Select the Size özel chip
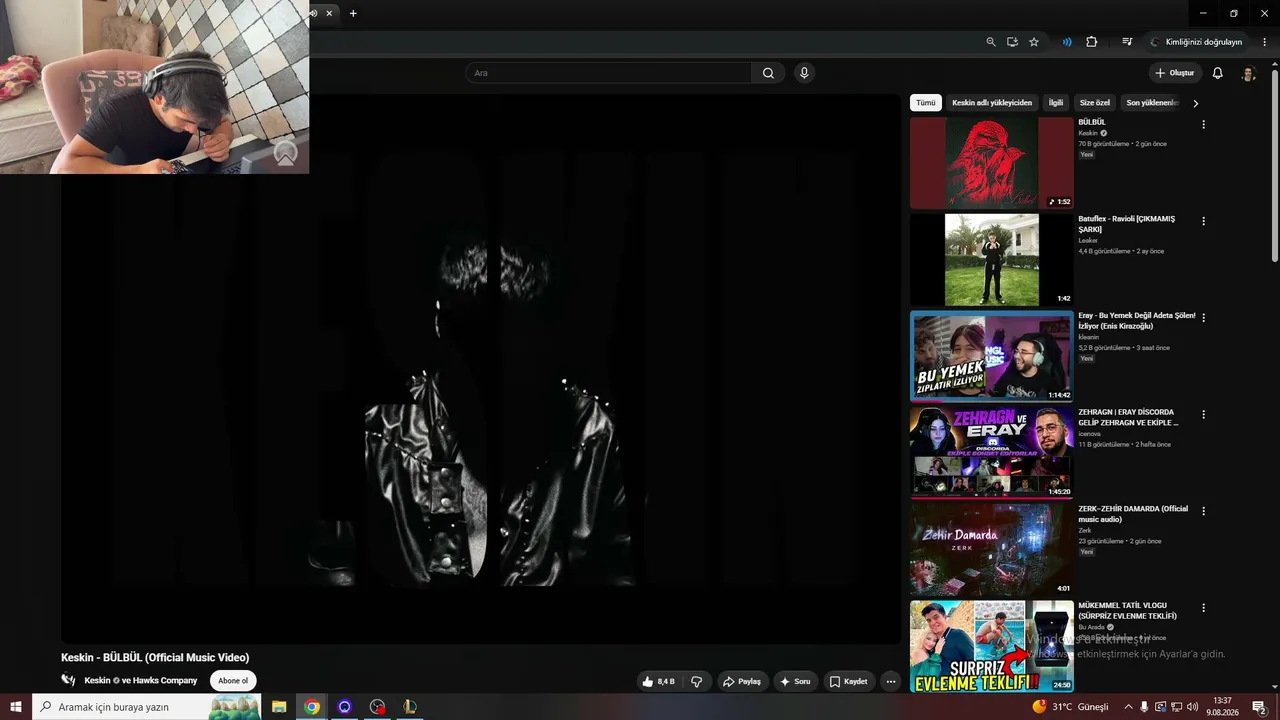This screenshot has width=1280, height=720. pos(1095,103)
